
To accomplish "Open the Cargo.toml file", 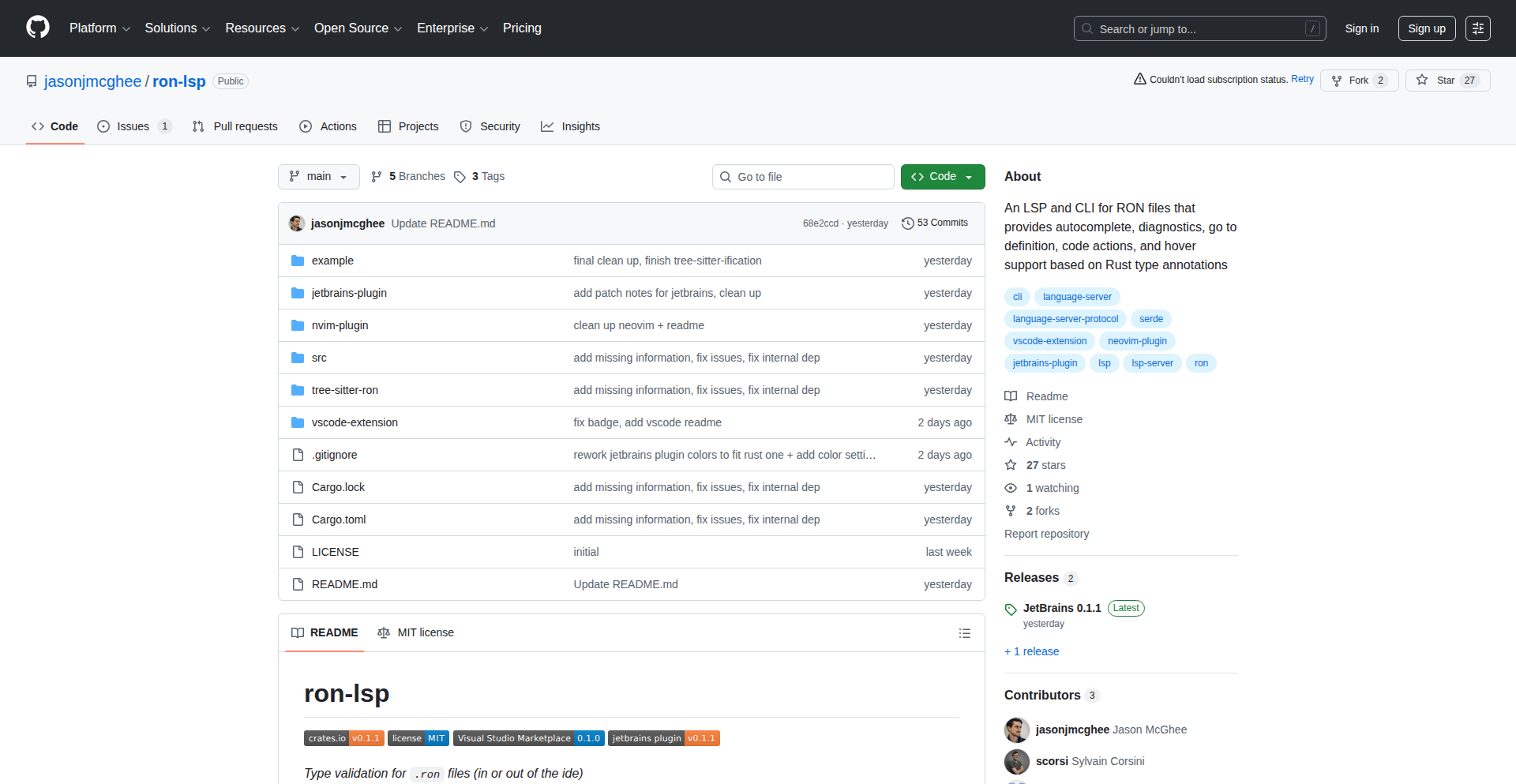I will click(339, 520).
